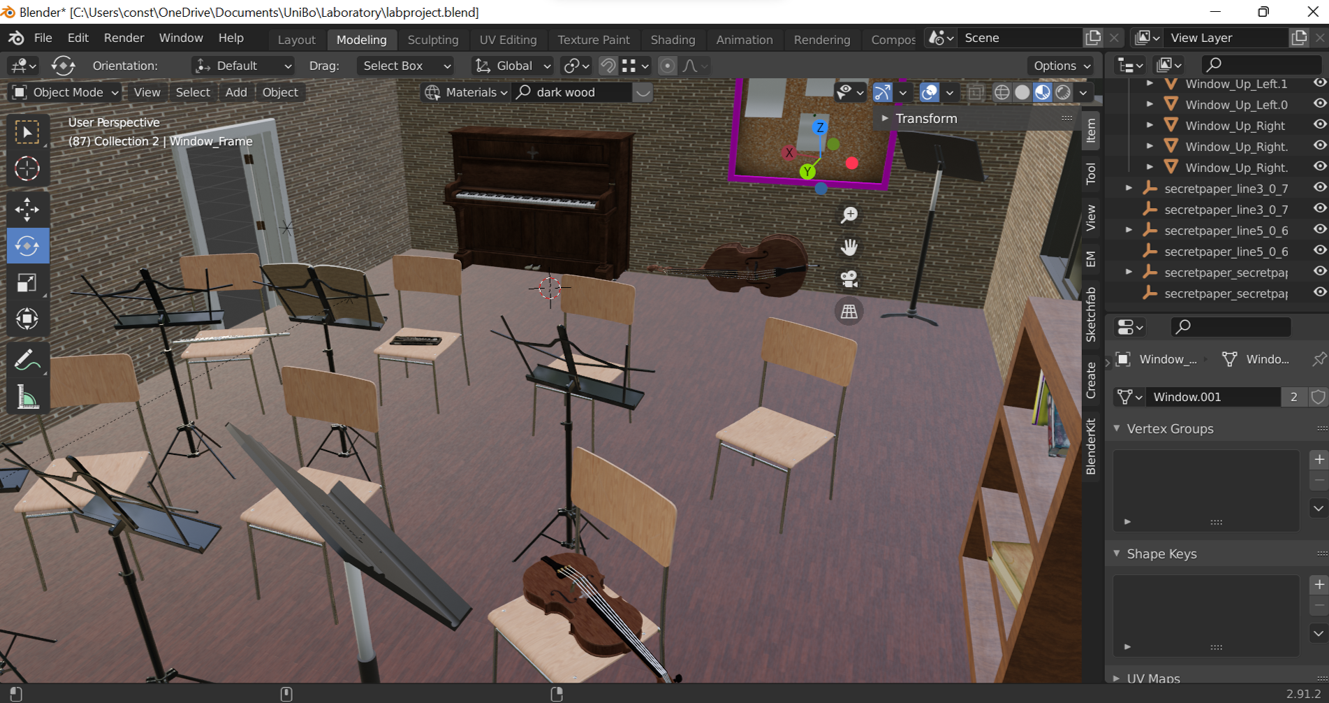Toggle snapping magnet button
This screenshot has height=703, width=1329.
(x=608, y=66)
